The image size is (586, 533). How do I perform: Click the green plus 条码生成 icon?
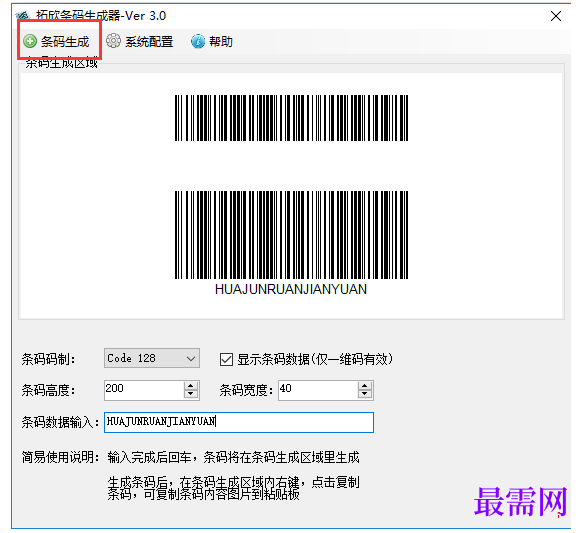[x=30, y=41]
